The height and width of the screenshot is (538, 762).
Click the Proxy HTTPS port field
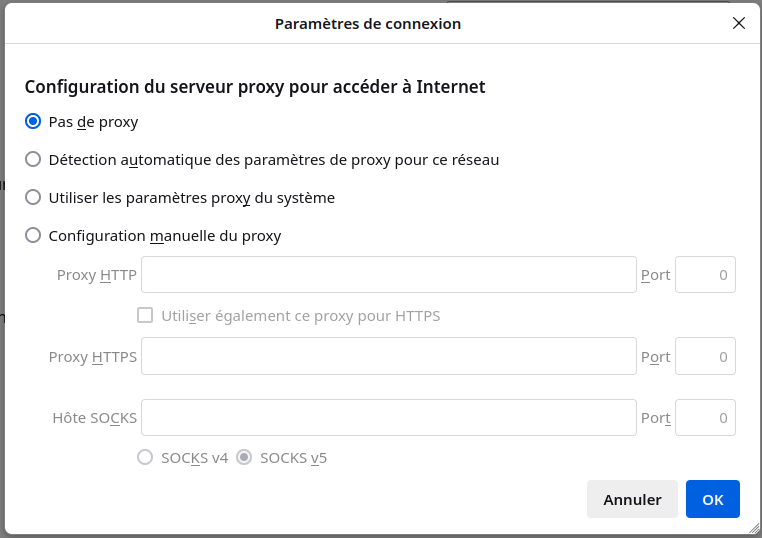(x=705, y=356)
